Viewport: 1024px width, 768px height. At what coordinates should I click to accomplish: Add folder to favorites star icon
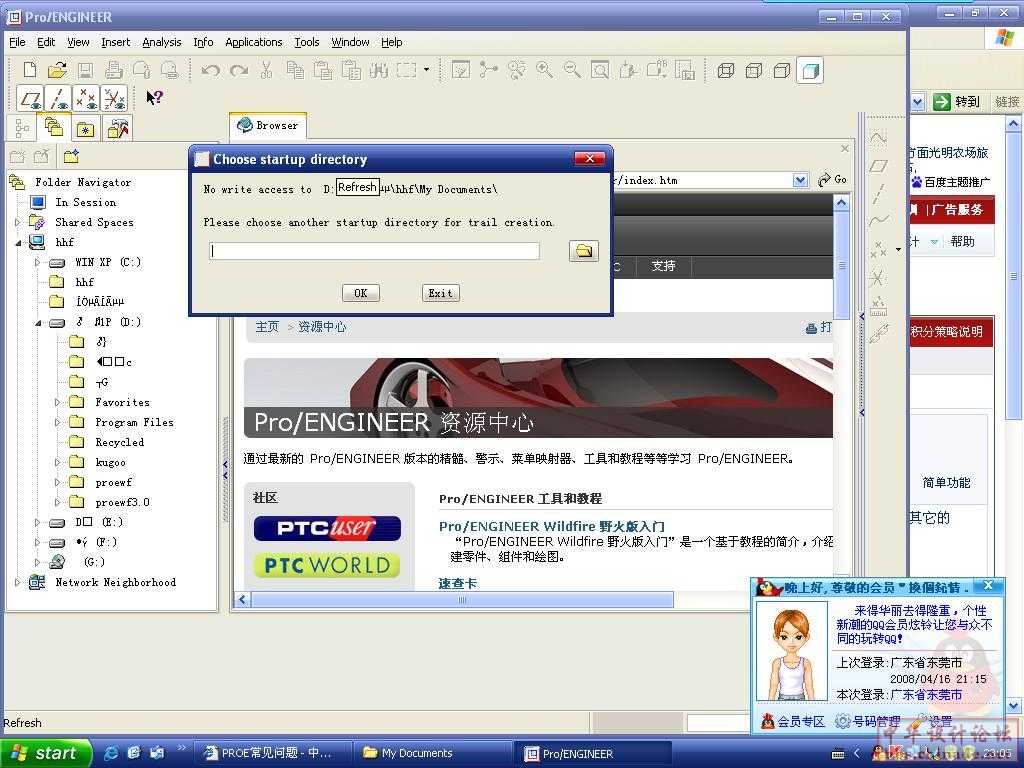(71, 157)
